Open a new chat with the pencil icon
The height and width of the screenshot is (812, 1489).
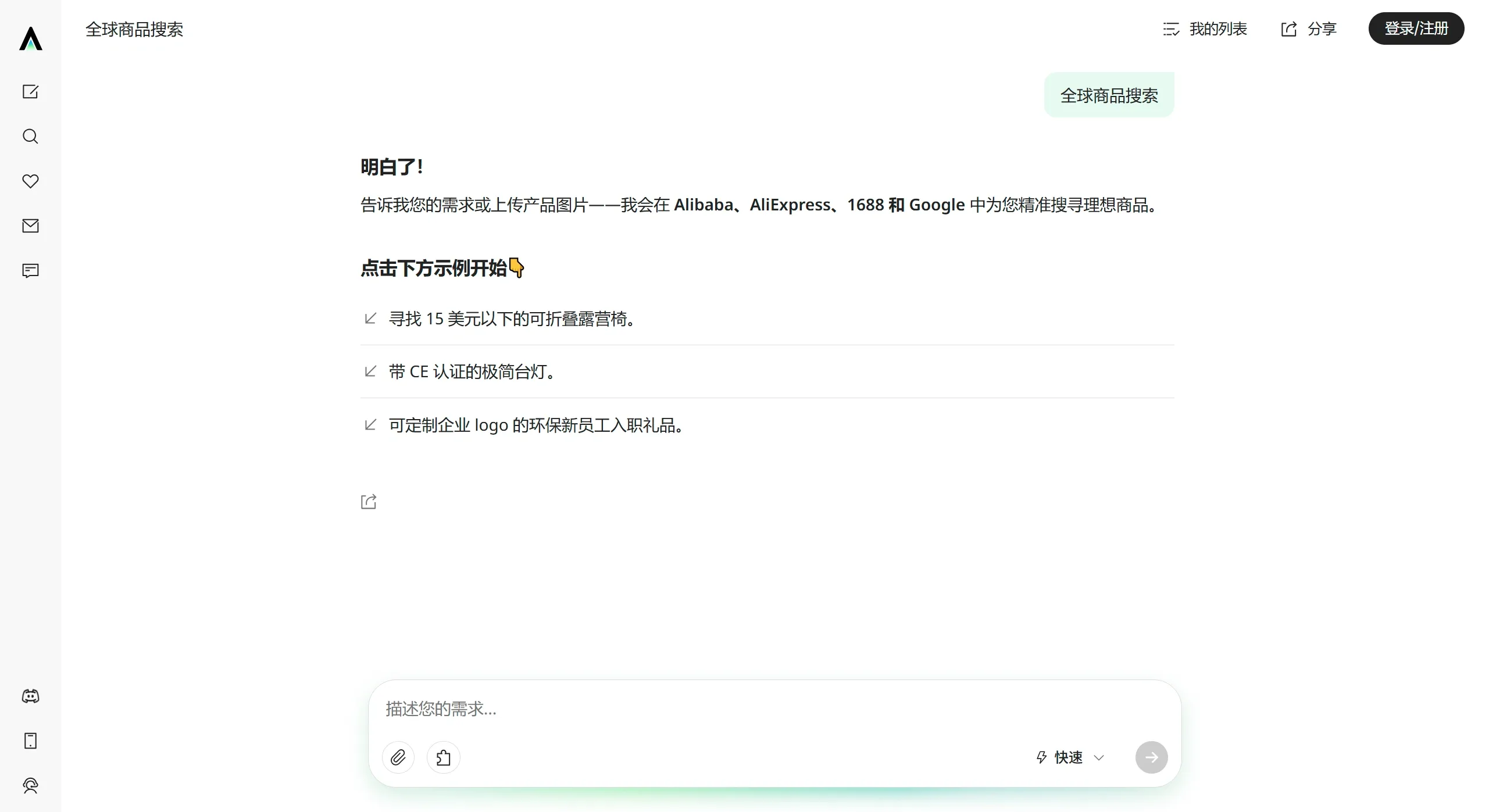(x=30, y=92)
